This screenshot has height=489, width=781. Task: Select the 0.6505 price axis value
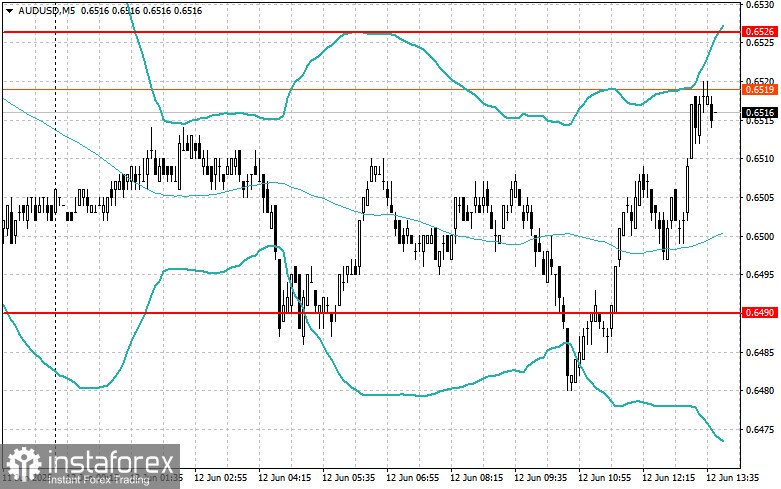[760, 198]
